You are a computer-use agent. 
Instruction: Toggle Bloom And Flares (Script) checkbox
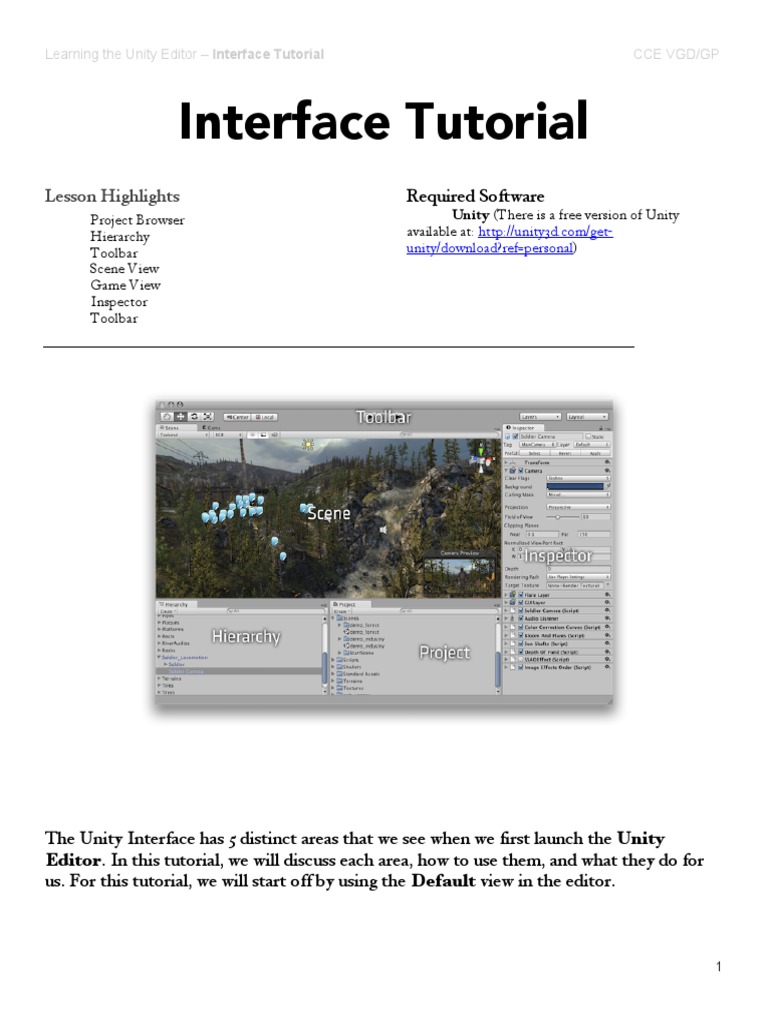point(520,635)
